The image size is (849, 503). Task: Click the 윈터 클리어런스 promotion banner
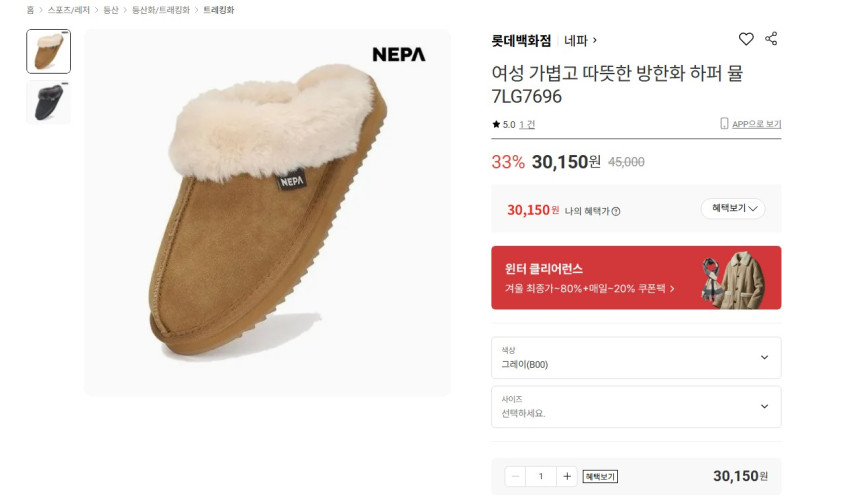pos(636,277)
